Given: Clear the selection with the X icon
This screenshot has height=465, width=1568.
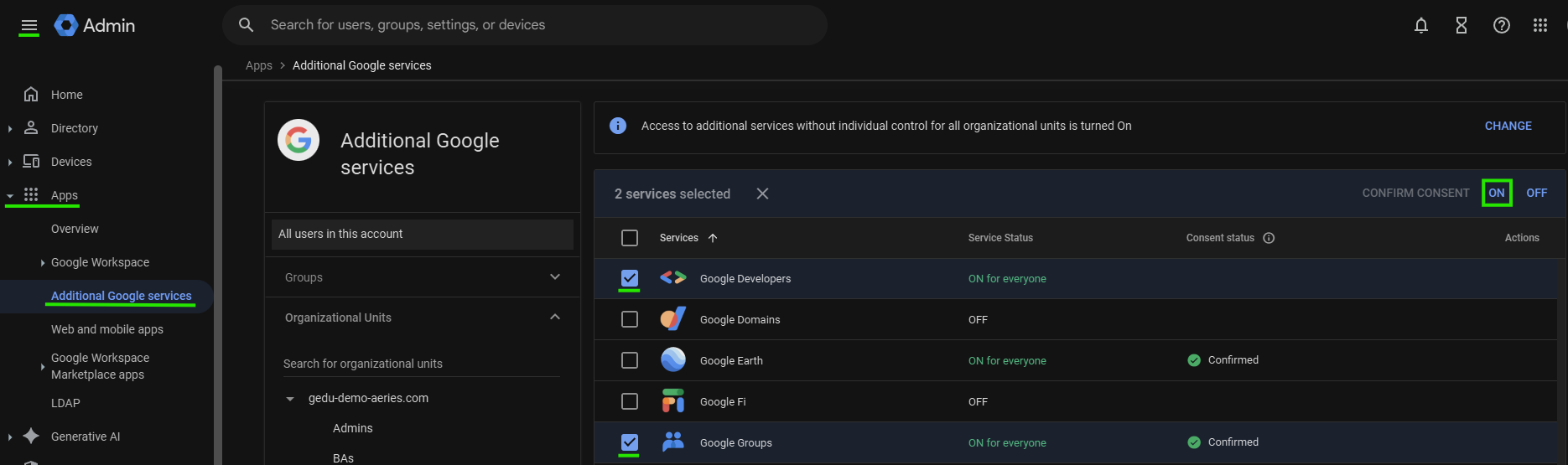Looking at the screenshot, I should pos(762,194).
